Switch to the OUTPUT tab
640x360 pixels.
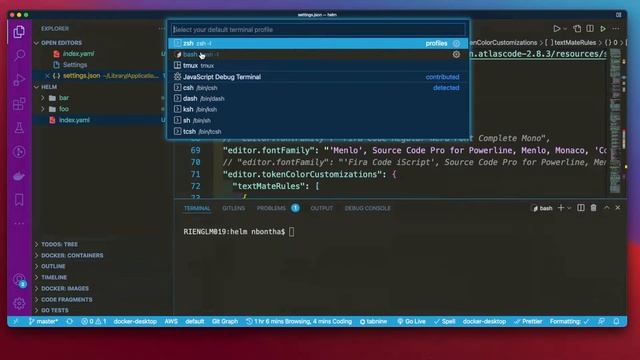tap(322, 208)
